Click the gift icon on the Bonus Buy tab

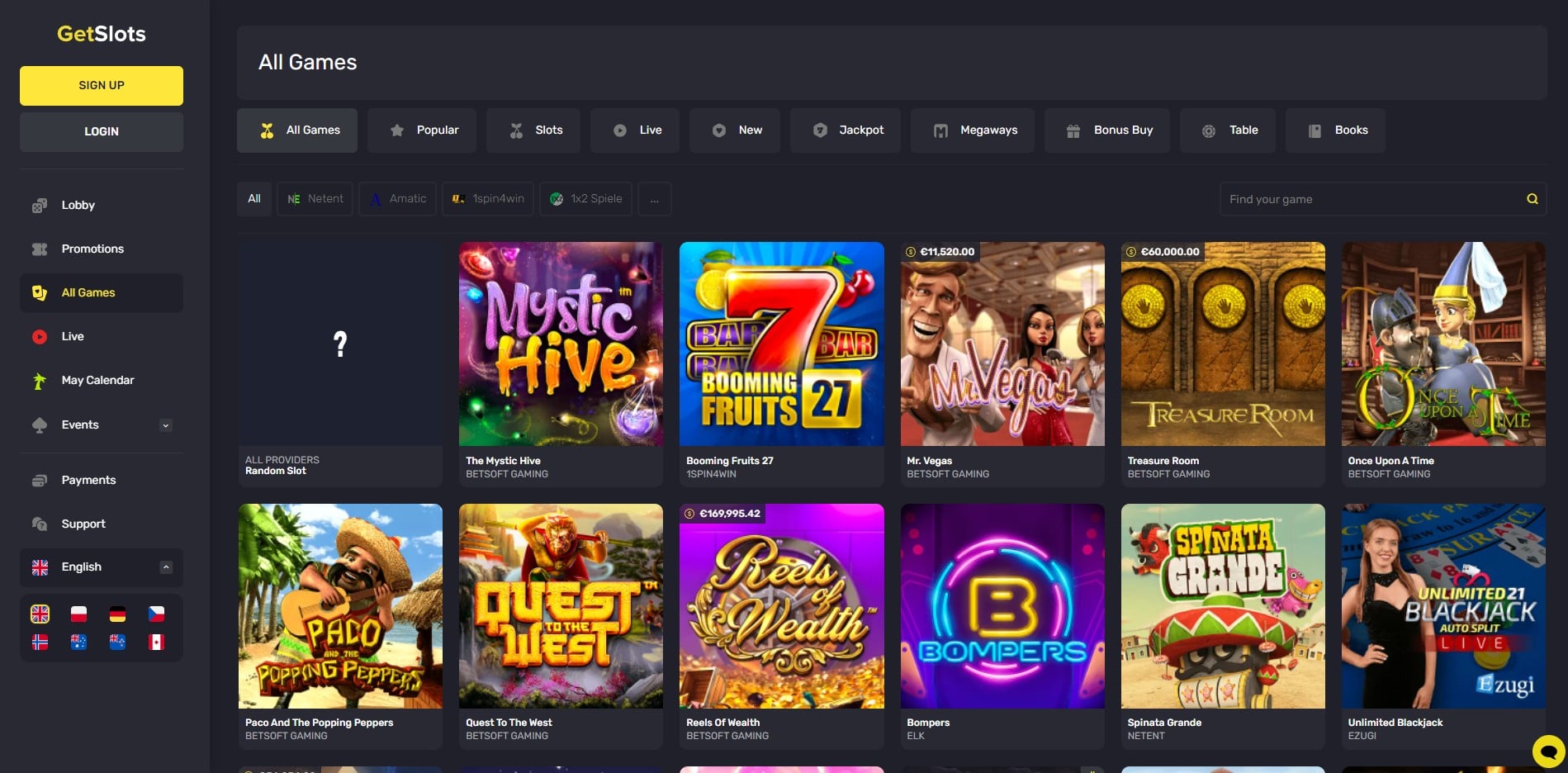point(1073,130)
